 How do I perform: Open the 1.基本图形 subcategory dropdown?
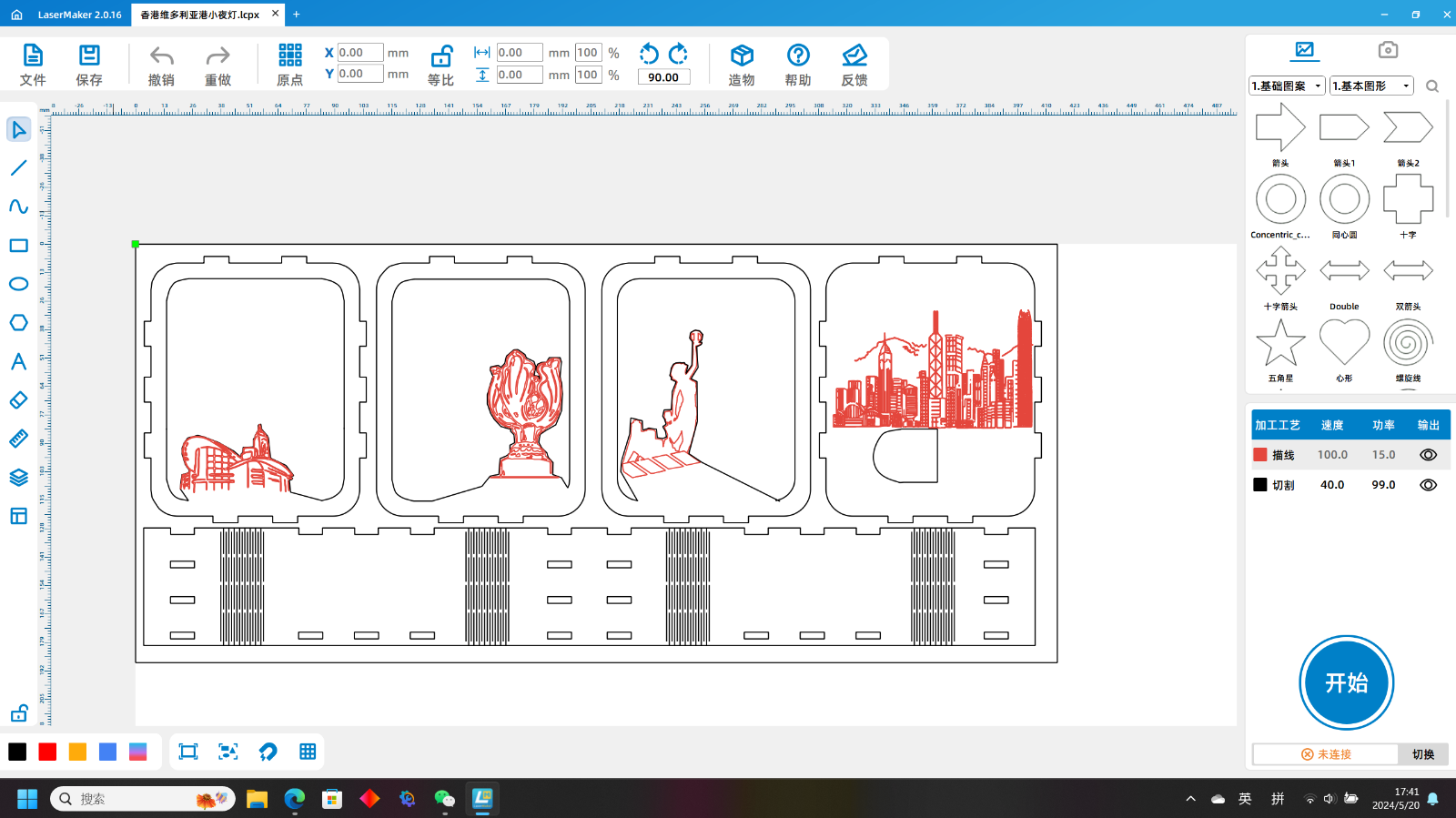click(x=1371, y=86)
